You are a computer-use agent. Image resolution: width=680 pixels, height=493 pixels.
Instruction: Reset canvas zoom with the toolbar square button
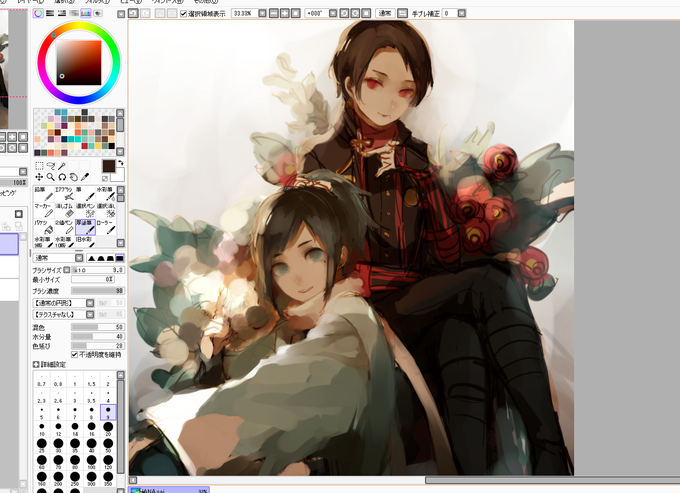(296, 13)
